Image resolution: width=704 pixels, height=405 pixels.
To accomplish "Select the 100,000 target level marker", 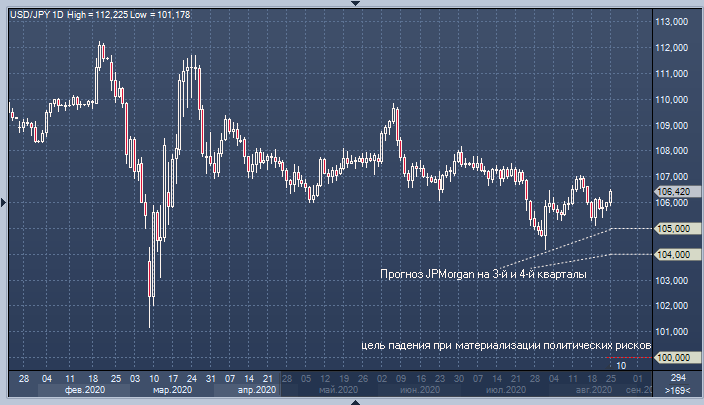I will coord(671,357).
